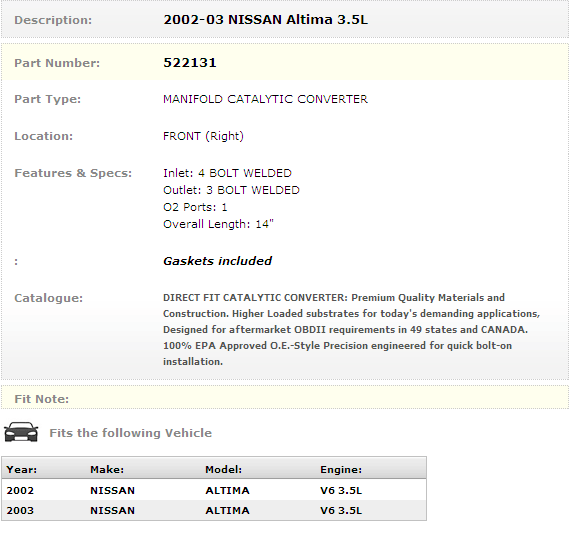
Task: Click the Fits the following Vehicle heading
Action: [131, 433]
